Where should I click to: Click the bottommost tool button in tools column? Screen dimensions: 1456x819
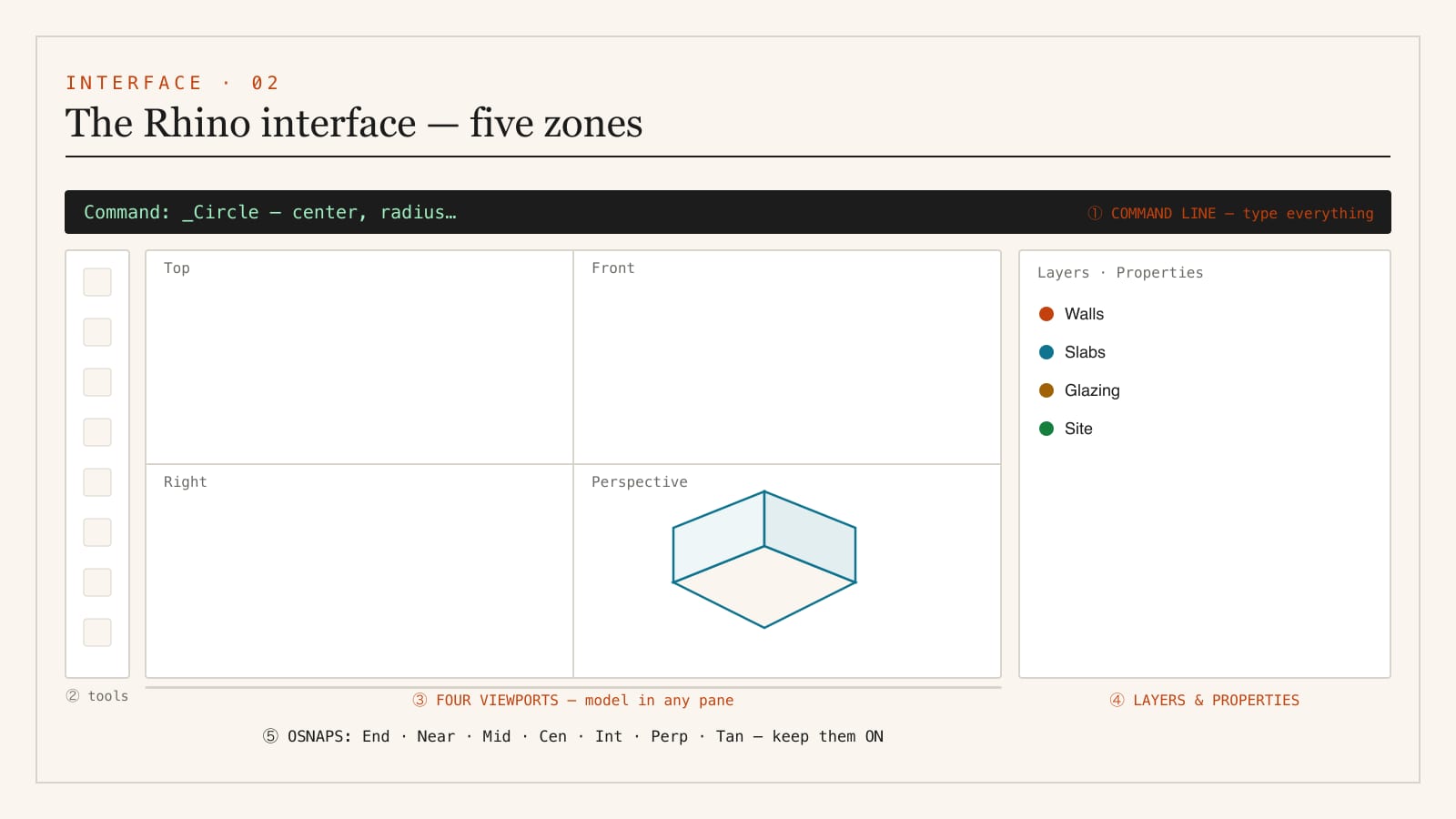97,632
